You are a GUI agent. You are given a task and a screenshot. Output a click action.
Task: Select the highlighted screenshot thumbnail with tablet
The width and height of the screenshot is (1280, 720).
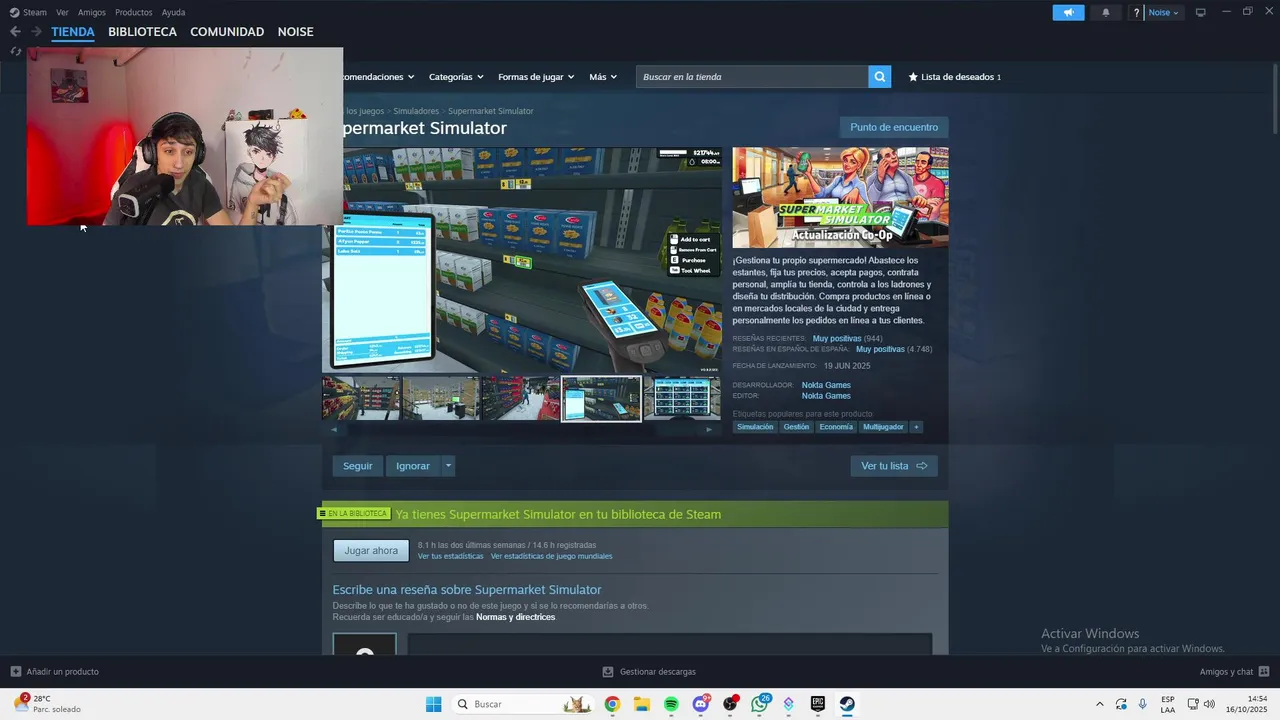coord(601,399)
